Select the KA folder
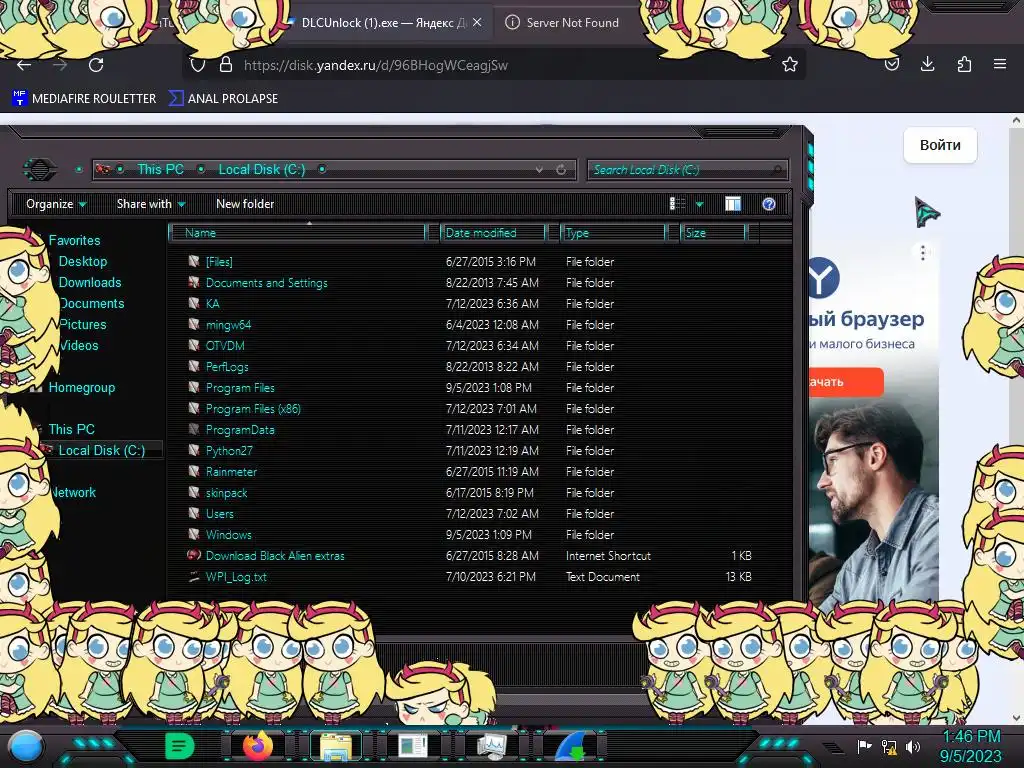The image size is (1024, 768). [213, 304]
